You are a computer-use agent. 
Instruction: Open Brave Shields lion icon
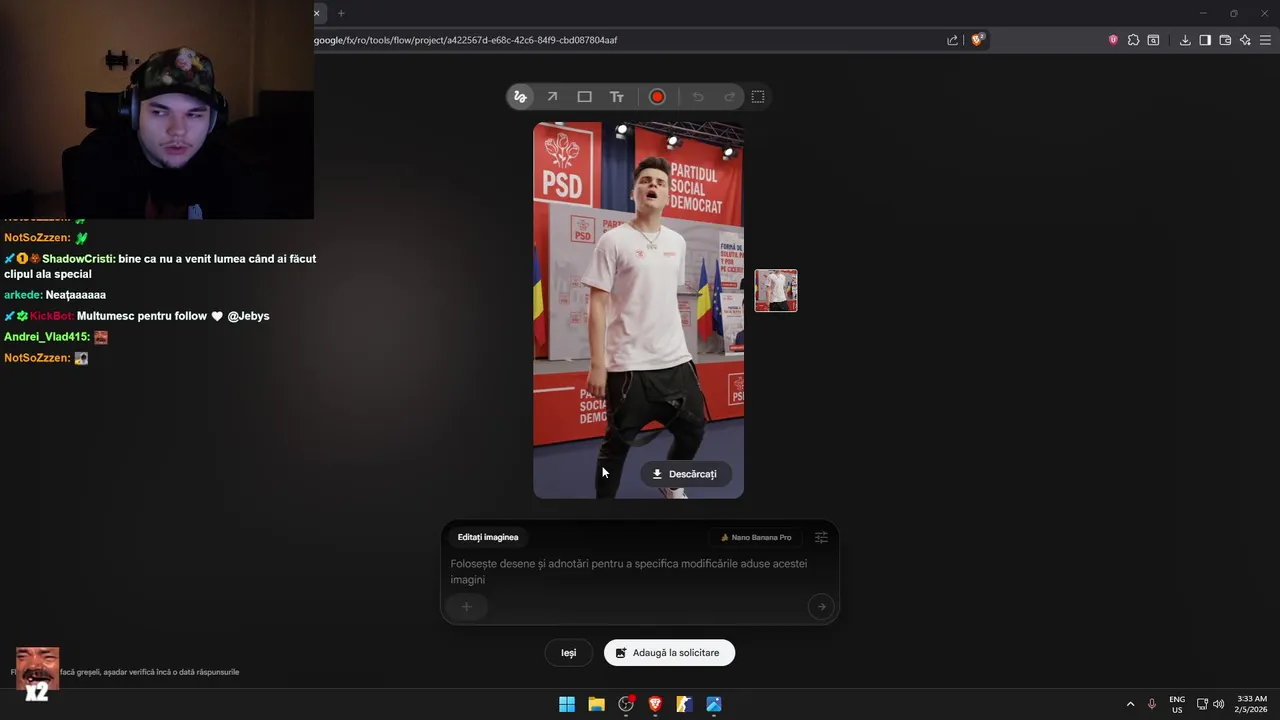click(x=977, y=40)
